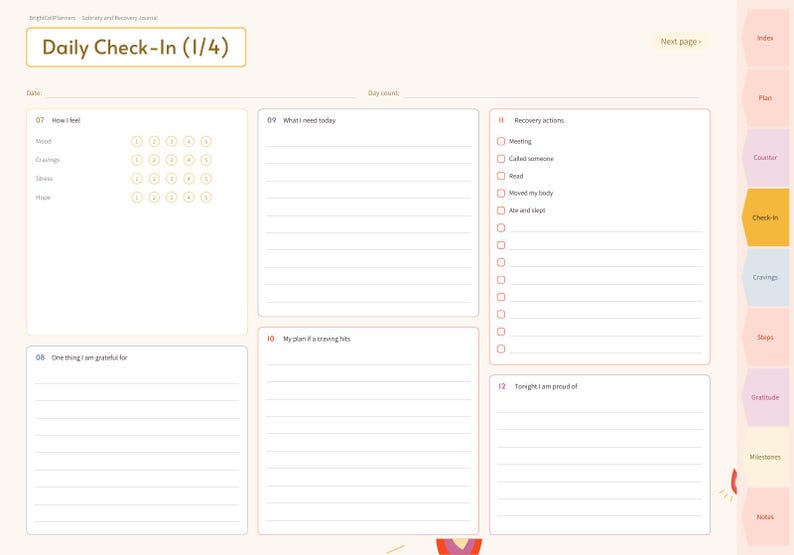Rate Cravings as 1

click(137, 160)
